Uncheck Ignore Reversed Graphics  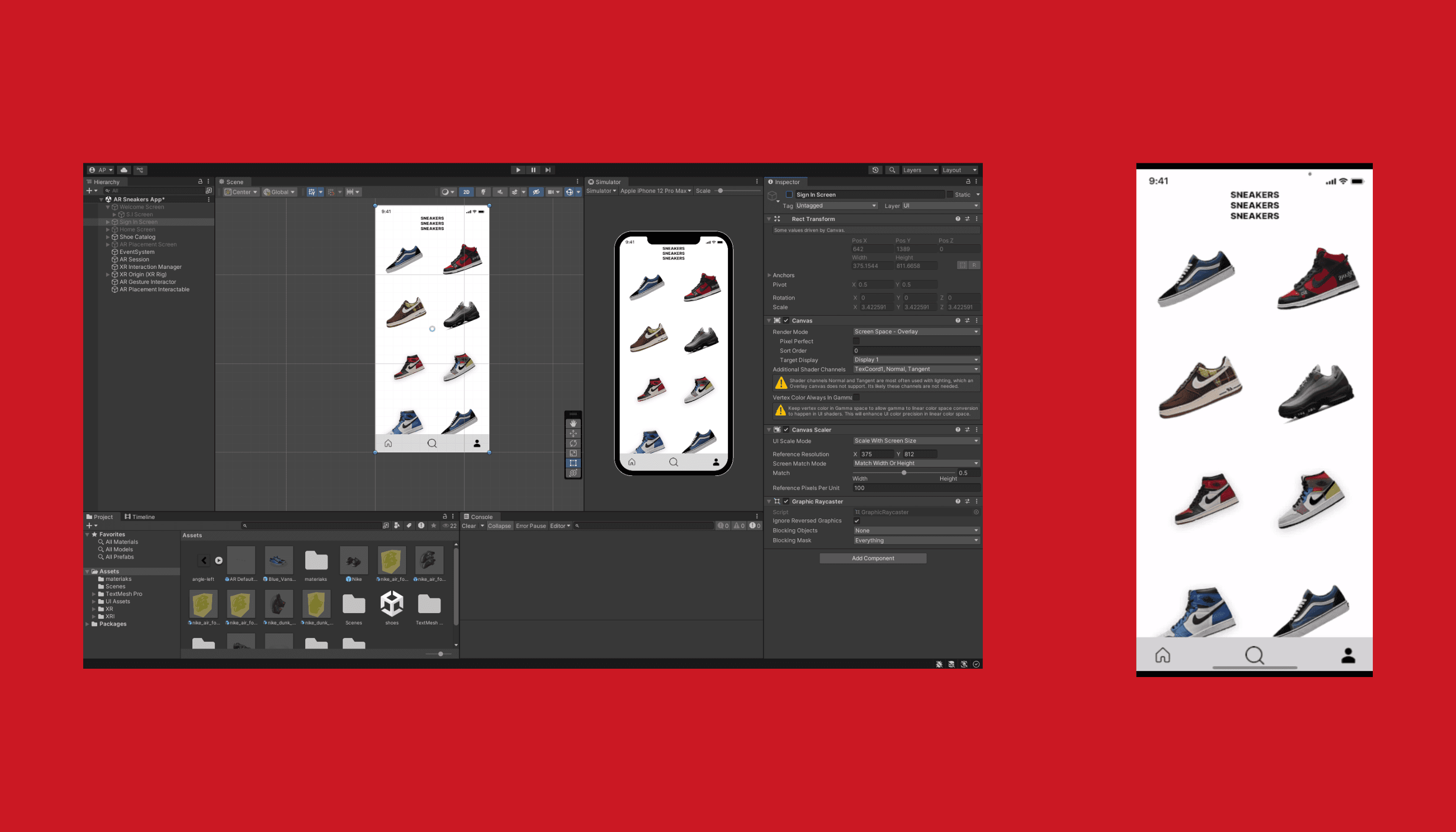856,521
